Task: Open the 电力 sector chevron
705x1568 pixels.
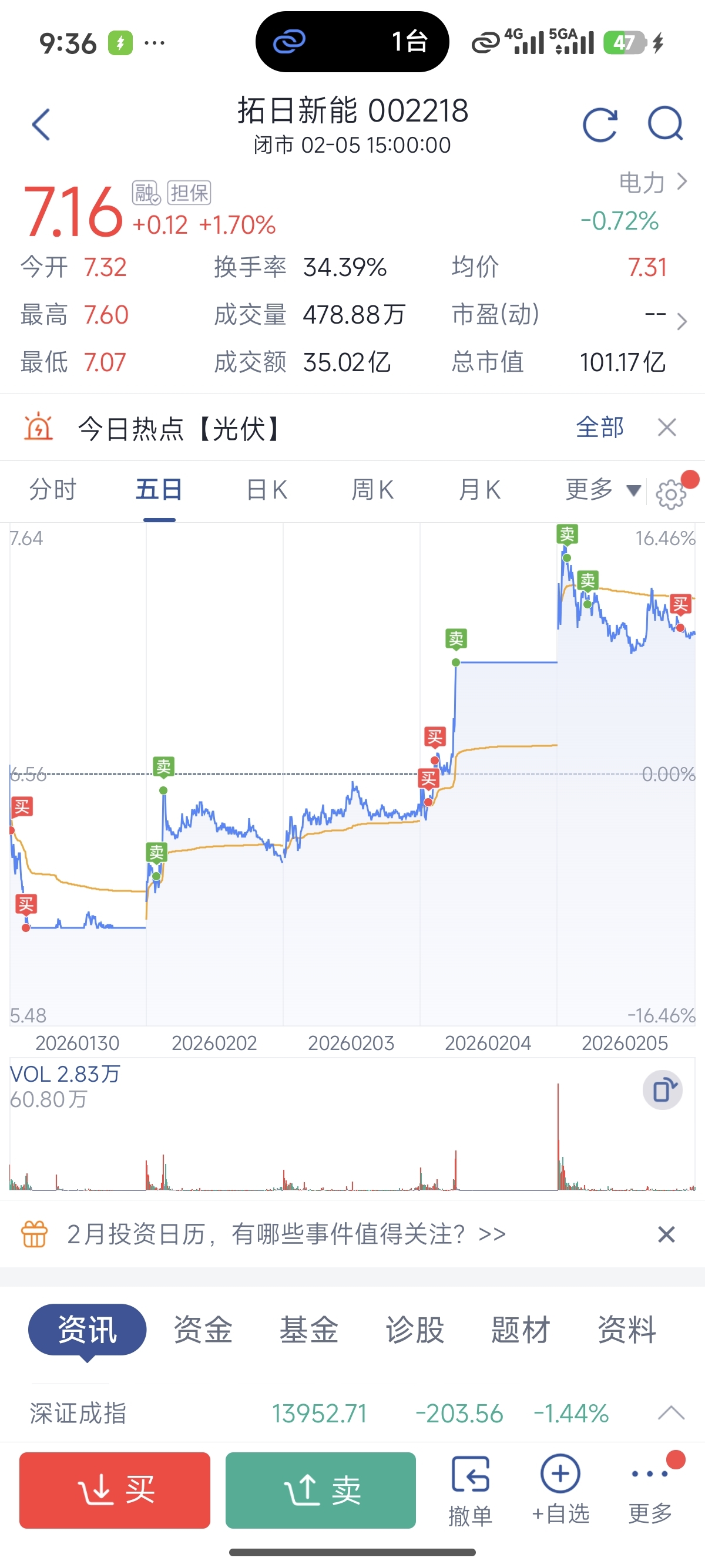Action: (x=682, y=181)
